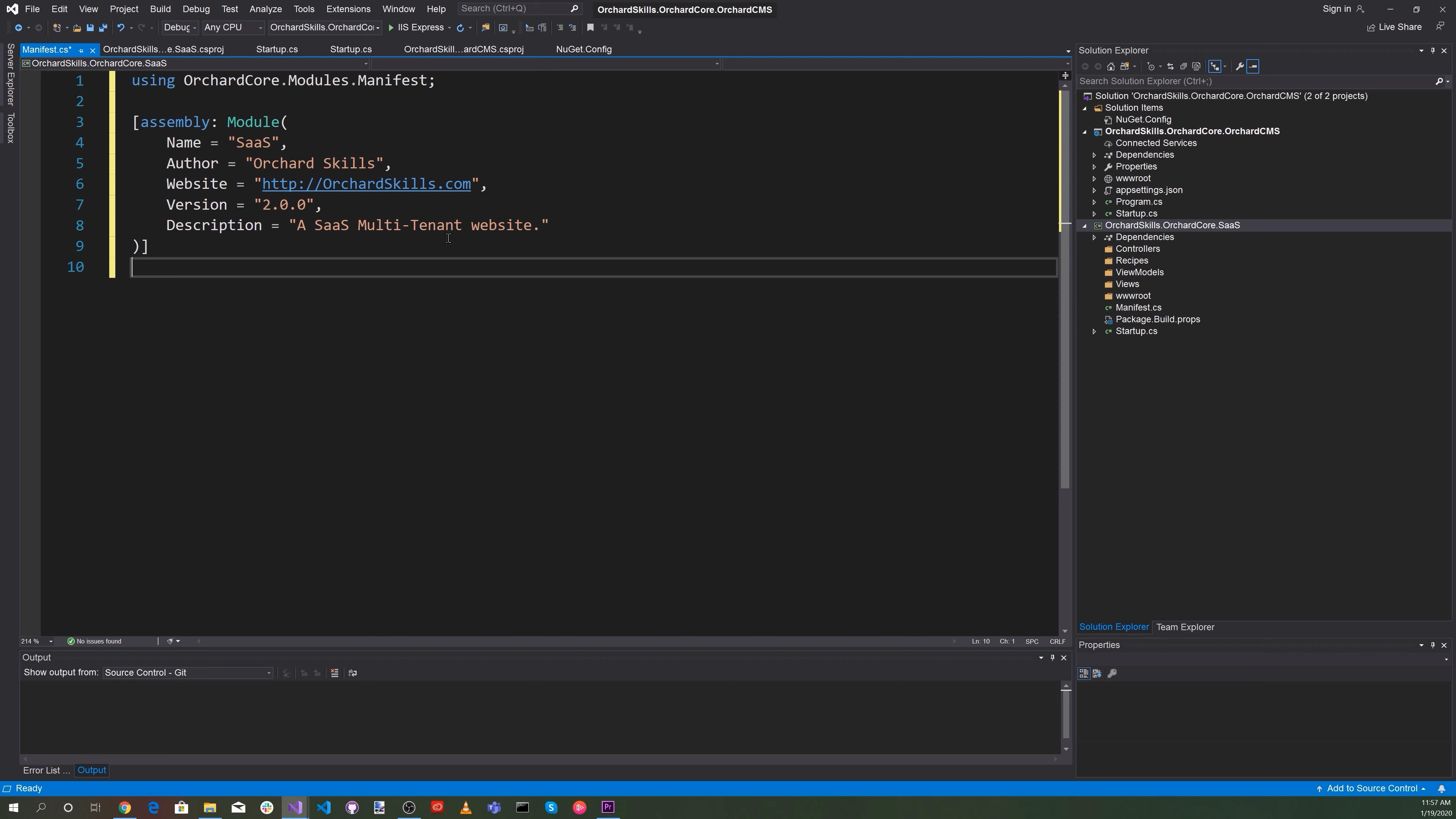Screen dimensions: 1456x819
Task: Open the OrchardSkills.OrchardCore.SaaS namespace navigation dropdown
Action: point(195,64)
